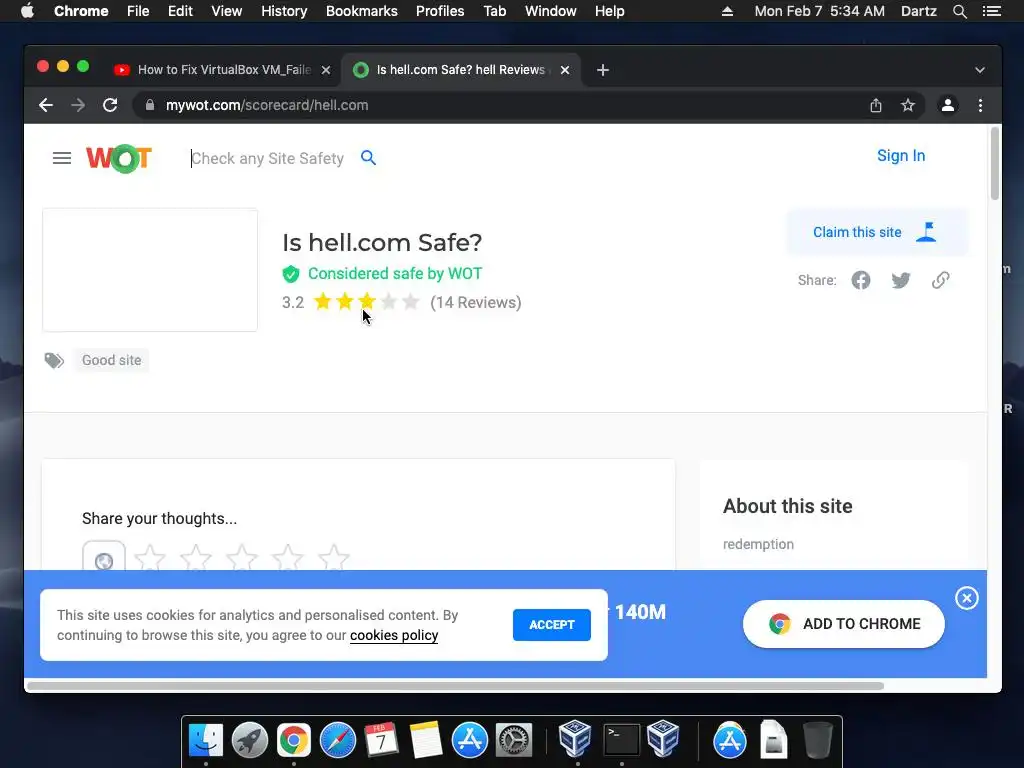This screenshot has height=768, width=1024.
Task: Open Notes from the Dock
Action: click(426, 740)
